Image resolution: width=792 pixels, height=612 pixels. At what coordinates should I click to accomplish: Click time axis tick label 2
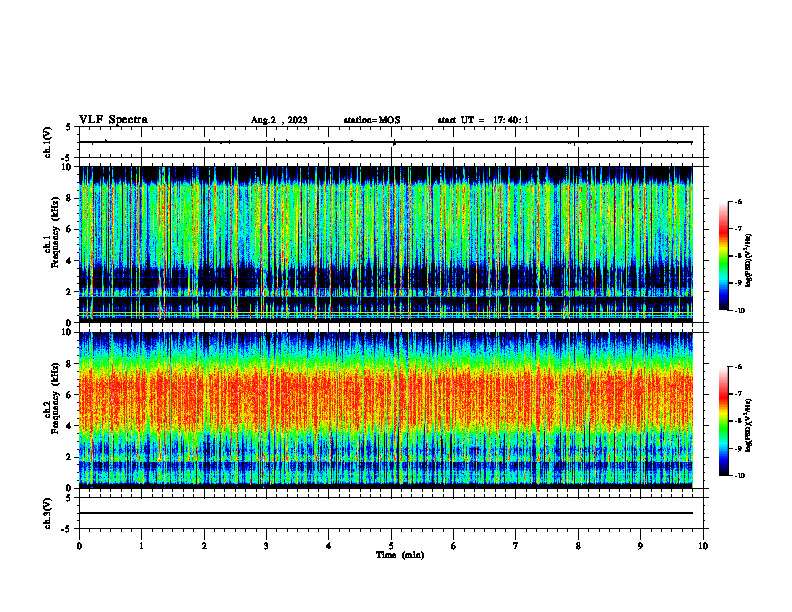pos(204,546)
